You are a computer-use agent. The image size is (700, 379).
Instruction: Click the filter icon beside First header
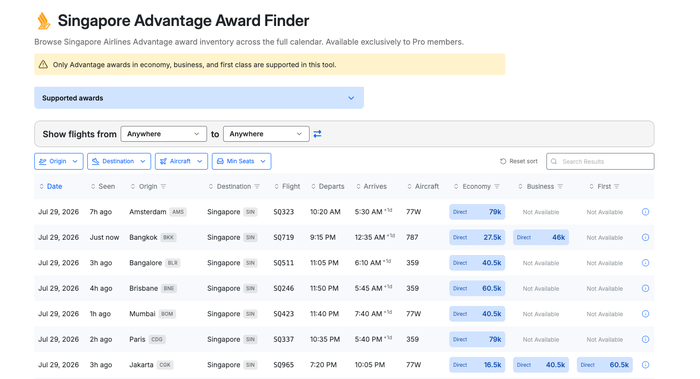click(x=617, y=187)
